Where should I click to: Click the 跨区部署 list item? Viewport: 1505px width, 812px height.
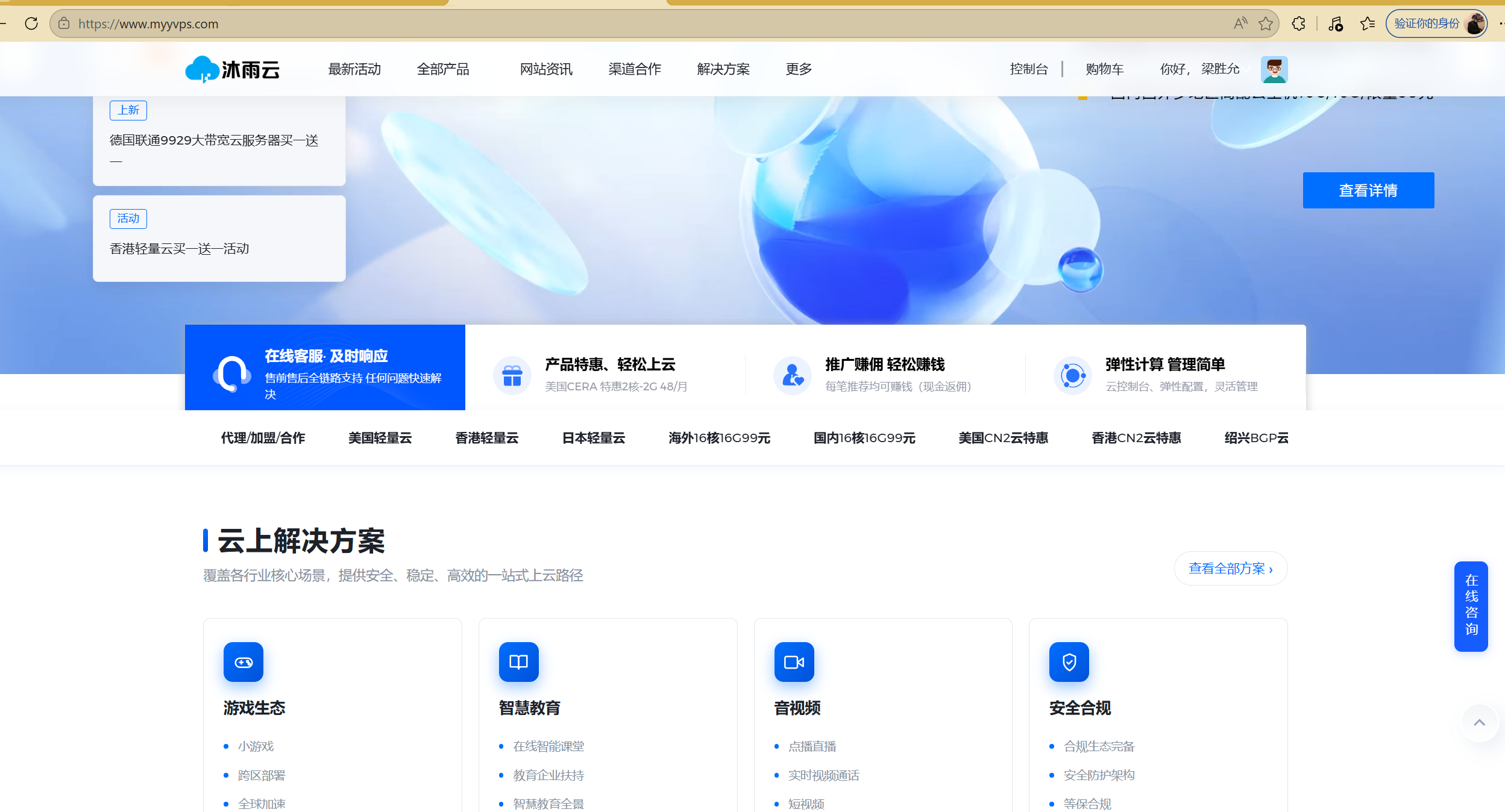click(262, 775)
